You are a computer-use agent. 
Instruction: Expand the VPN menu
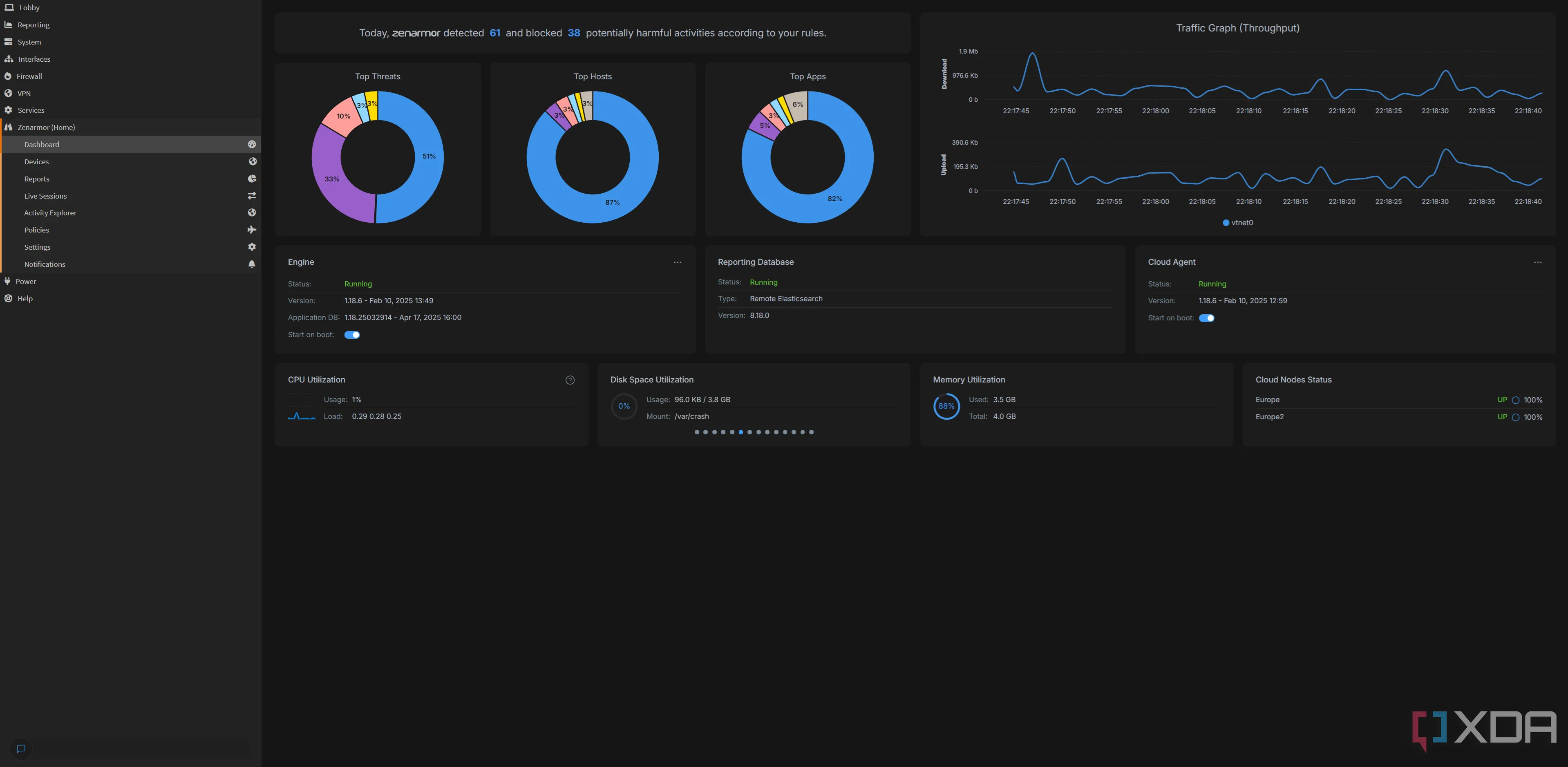tap(130, 93)
